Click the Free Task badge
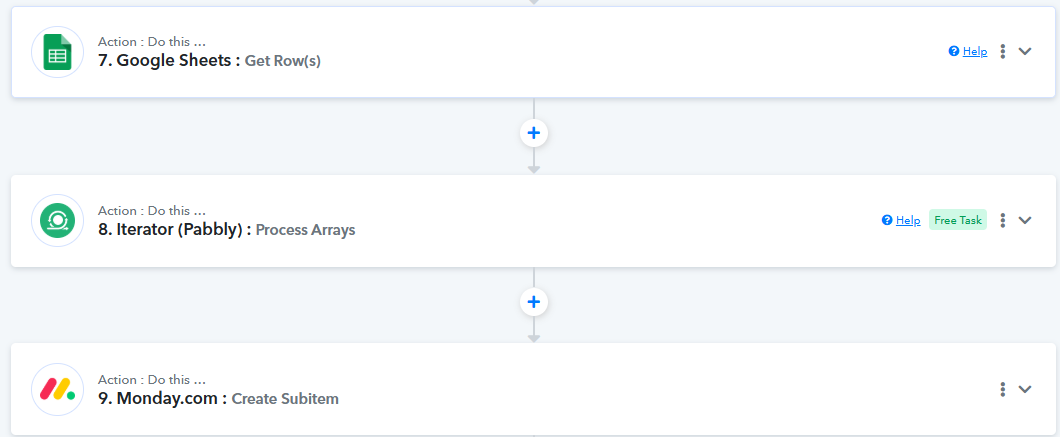 [958, 220]
